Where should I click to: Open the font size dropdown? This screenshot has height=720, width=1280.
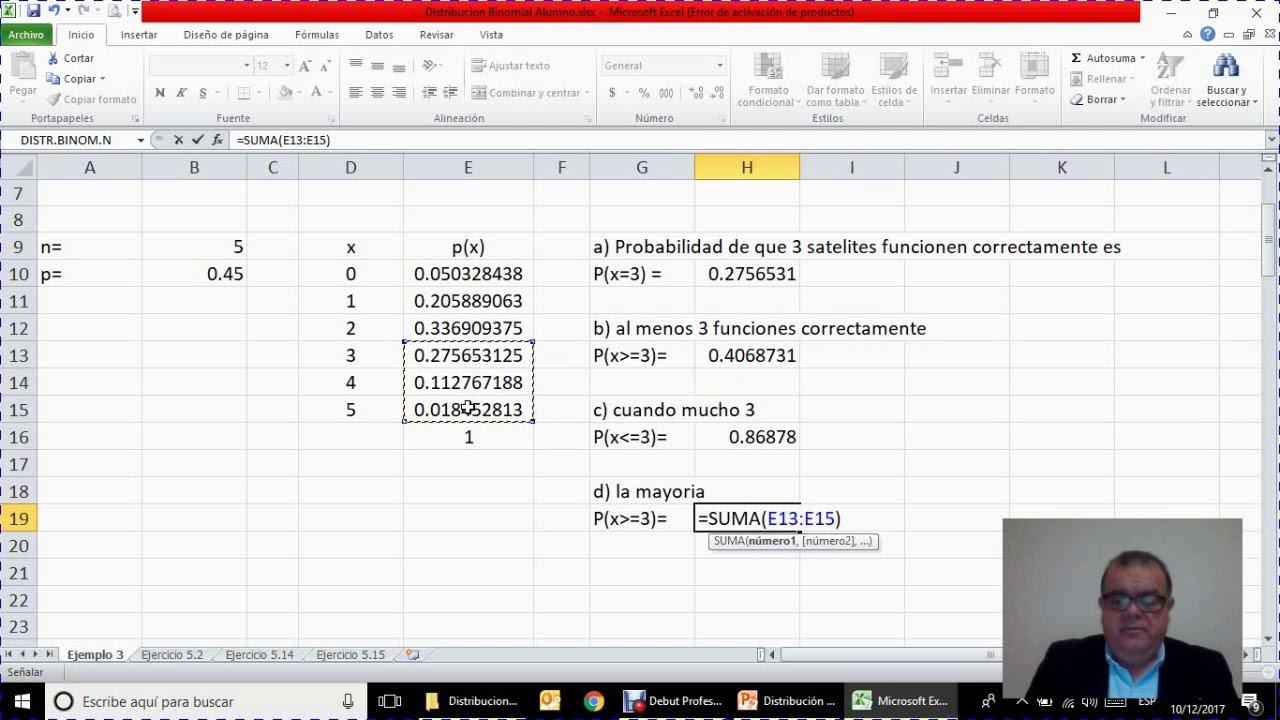point(287,66)
